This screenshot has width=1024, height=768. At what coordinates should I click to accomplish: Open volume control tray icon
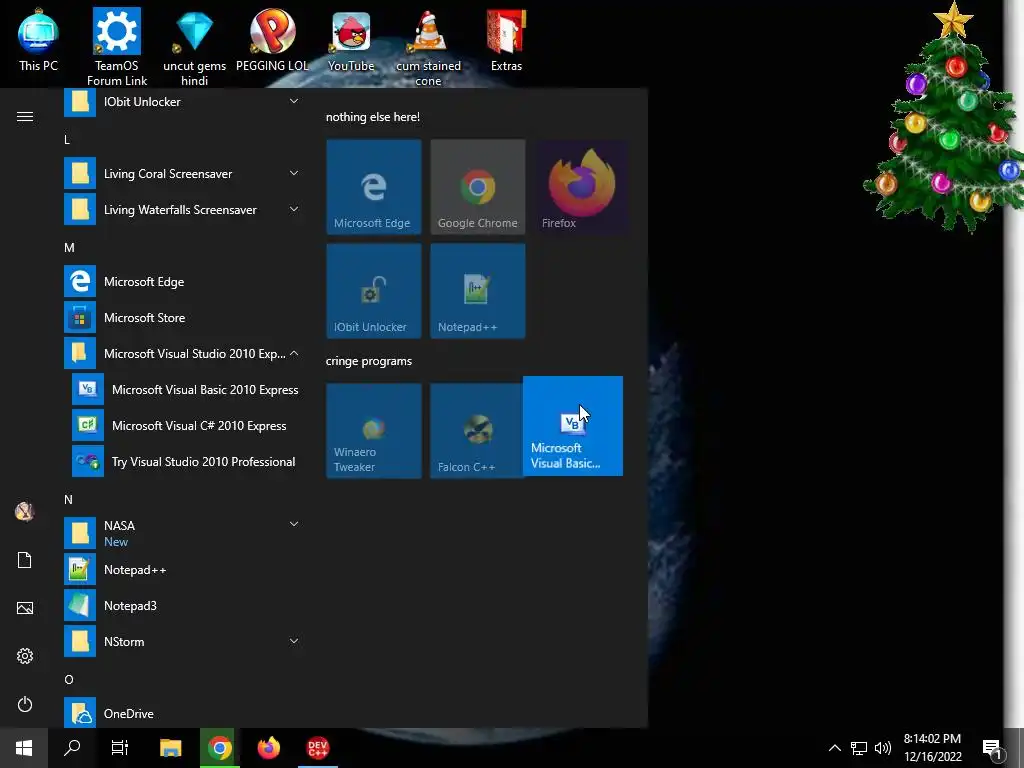pyautogui.click(x=883, y=748)
